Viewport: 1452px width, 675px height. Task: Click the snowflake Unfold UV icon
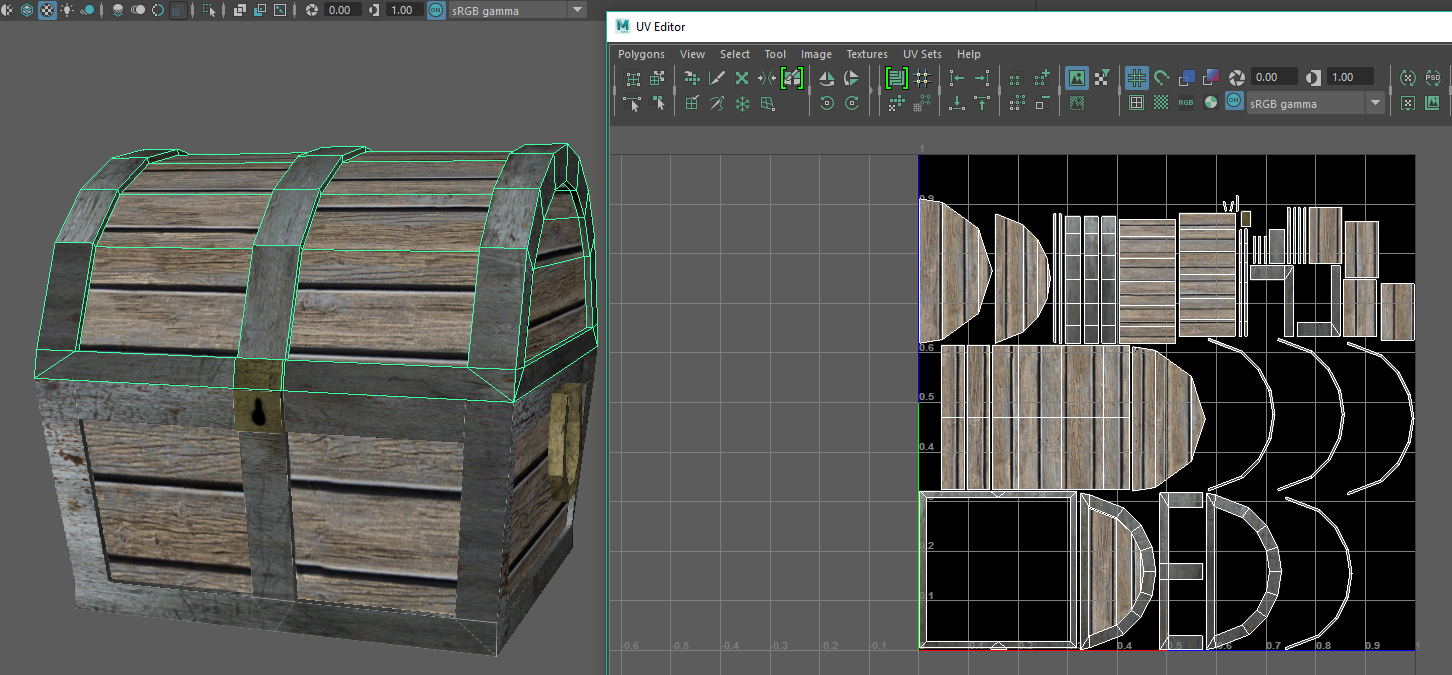742,103
